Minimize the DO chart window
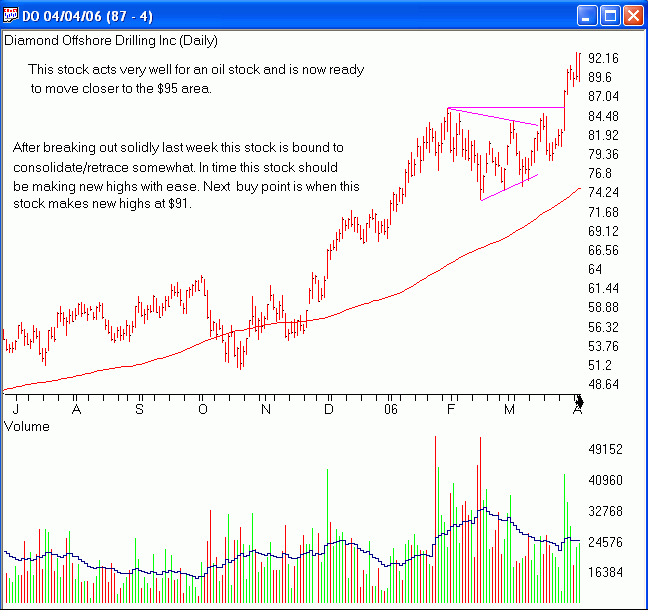Image resolution: width=648 pixels, height=610 pixels. pyautogui.click(x=587, y=16)
